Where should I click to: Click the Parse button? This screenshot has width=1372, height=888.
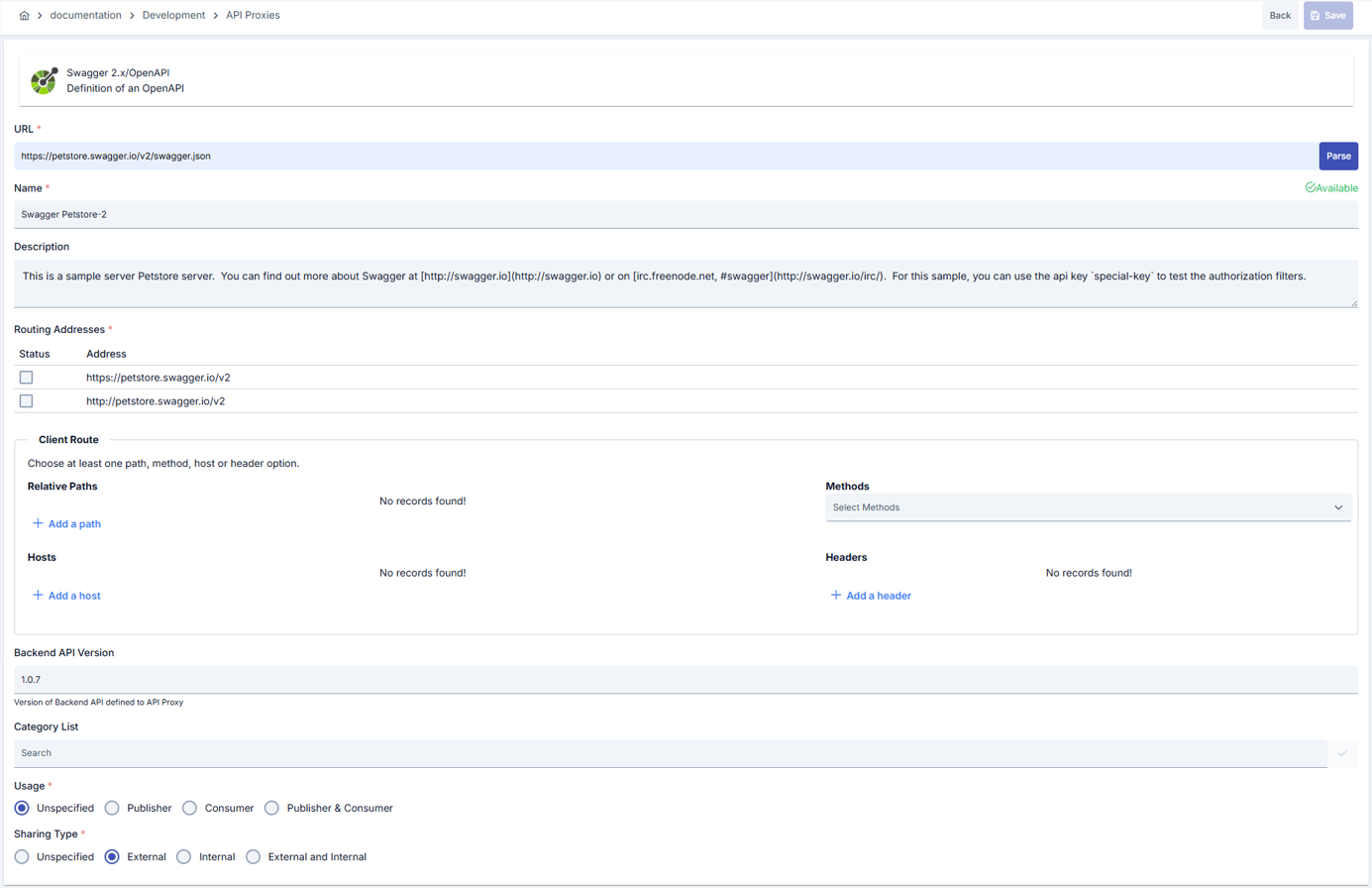pyautogui.click(x=1338, y=156)
